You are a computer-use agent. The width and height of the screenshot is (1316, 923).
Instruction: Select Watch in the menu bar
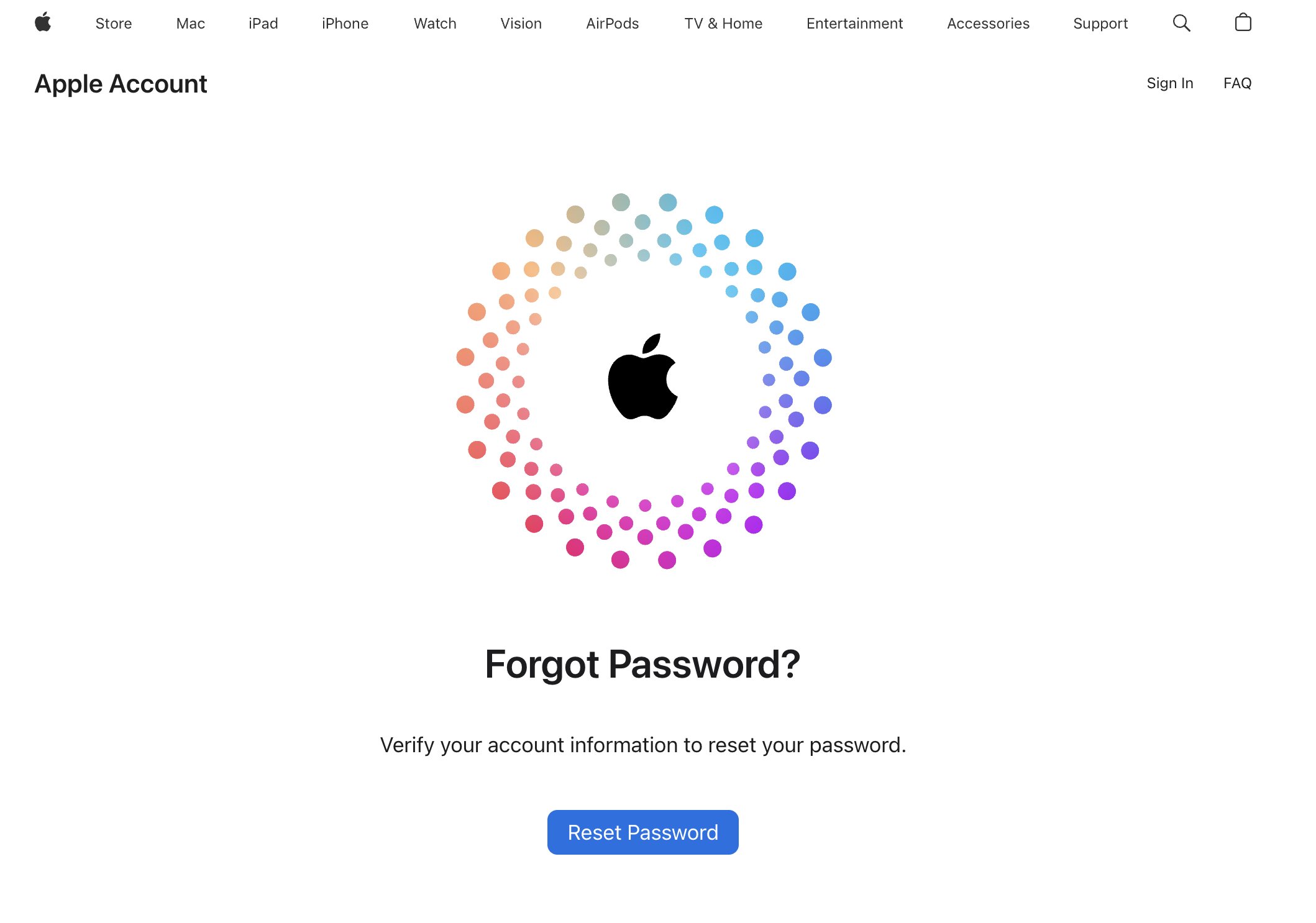click(434, 24)
